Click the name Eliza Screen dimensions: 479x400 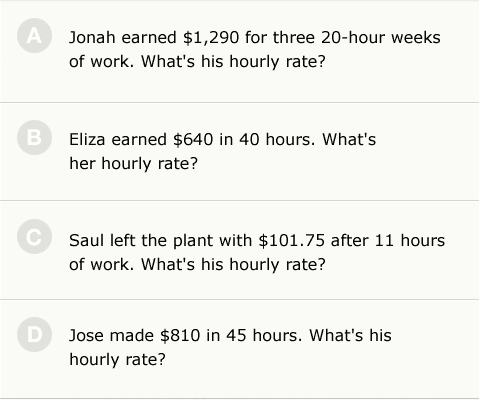pyautogui.click(x=87, y=139)
